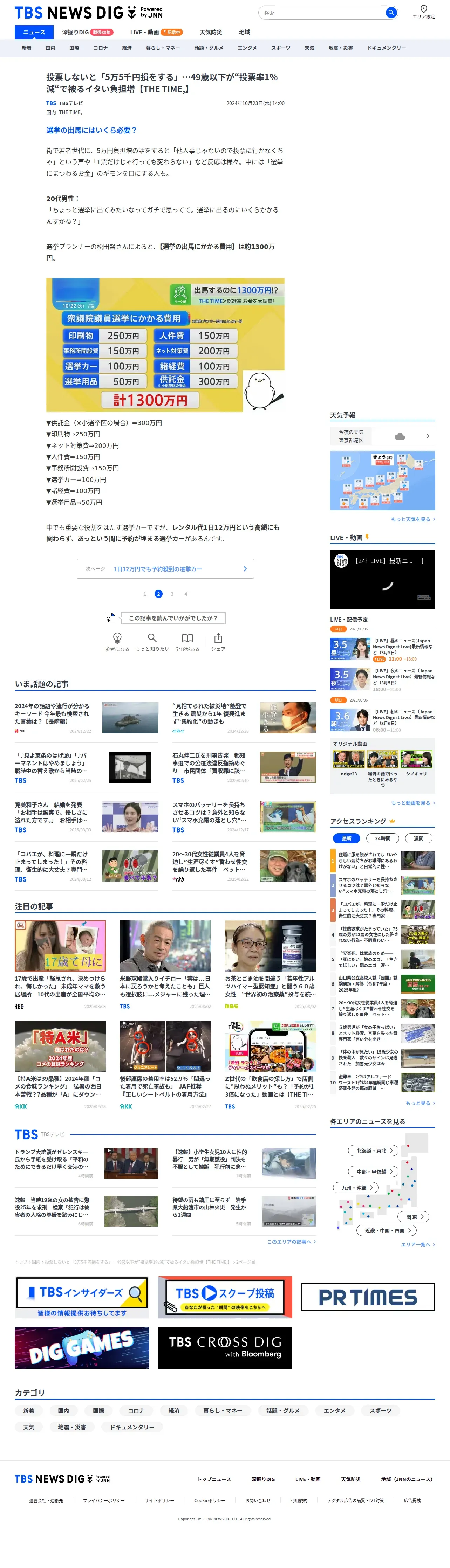Viewport: 450px width, 1568px height.
Task: Open the トランプ大統領がゼレンスキー article headline
Action: coord(52,1159)
